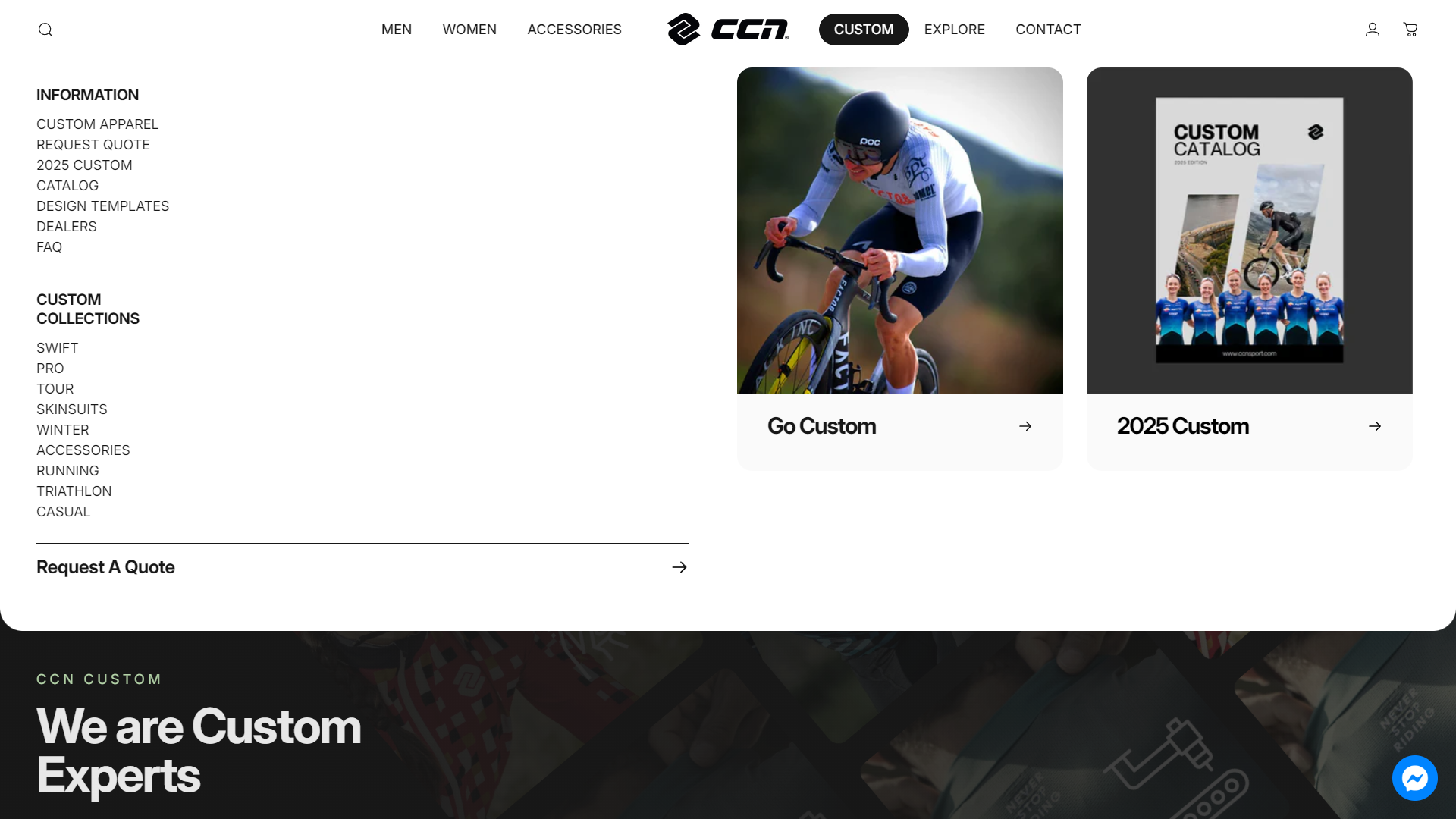This screenshot has width=1456, height=819.
Task: Open the cyclist Go Custom image
Action: (900, 231)
